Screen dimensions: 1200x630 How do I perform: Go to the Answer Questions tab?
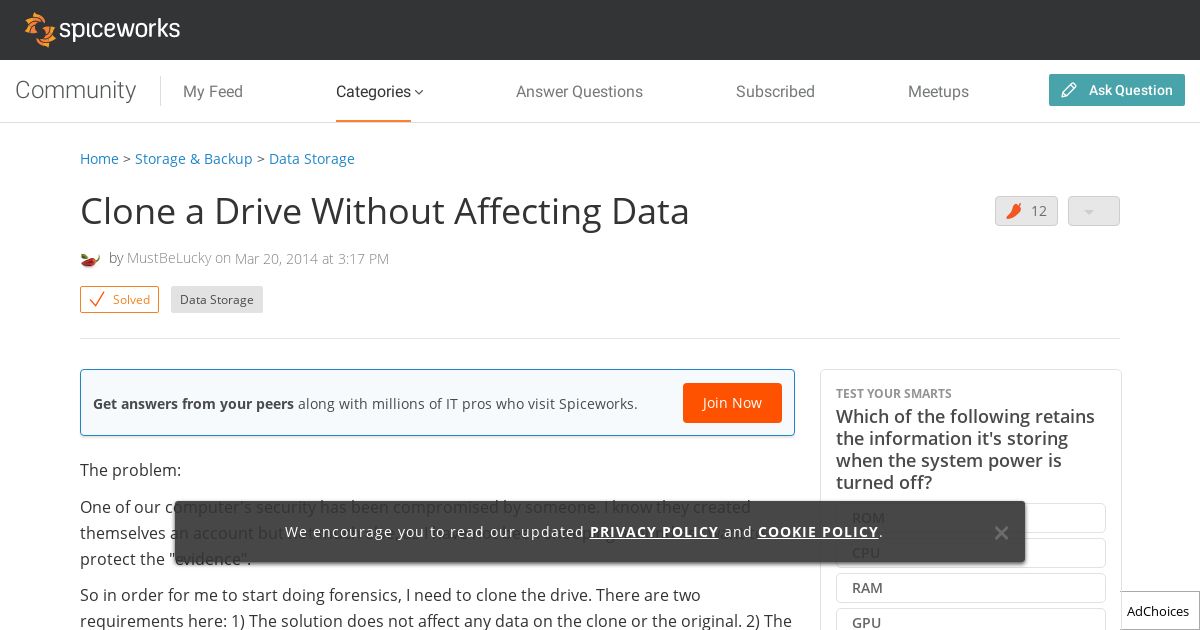[579, 91]
